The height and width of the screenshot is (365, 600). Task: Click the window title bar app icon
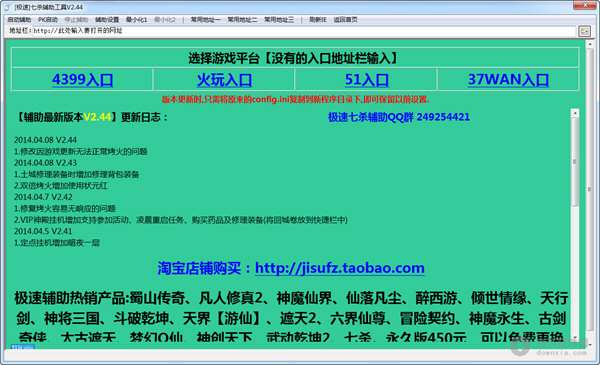[x=7, y=7]
